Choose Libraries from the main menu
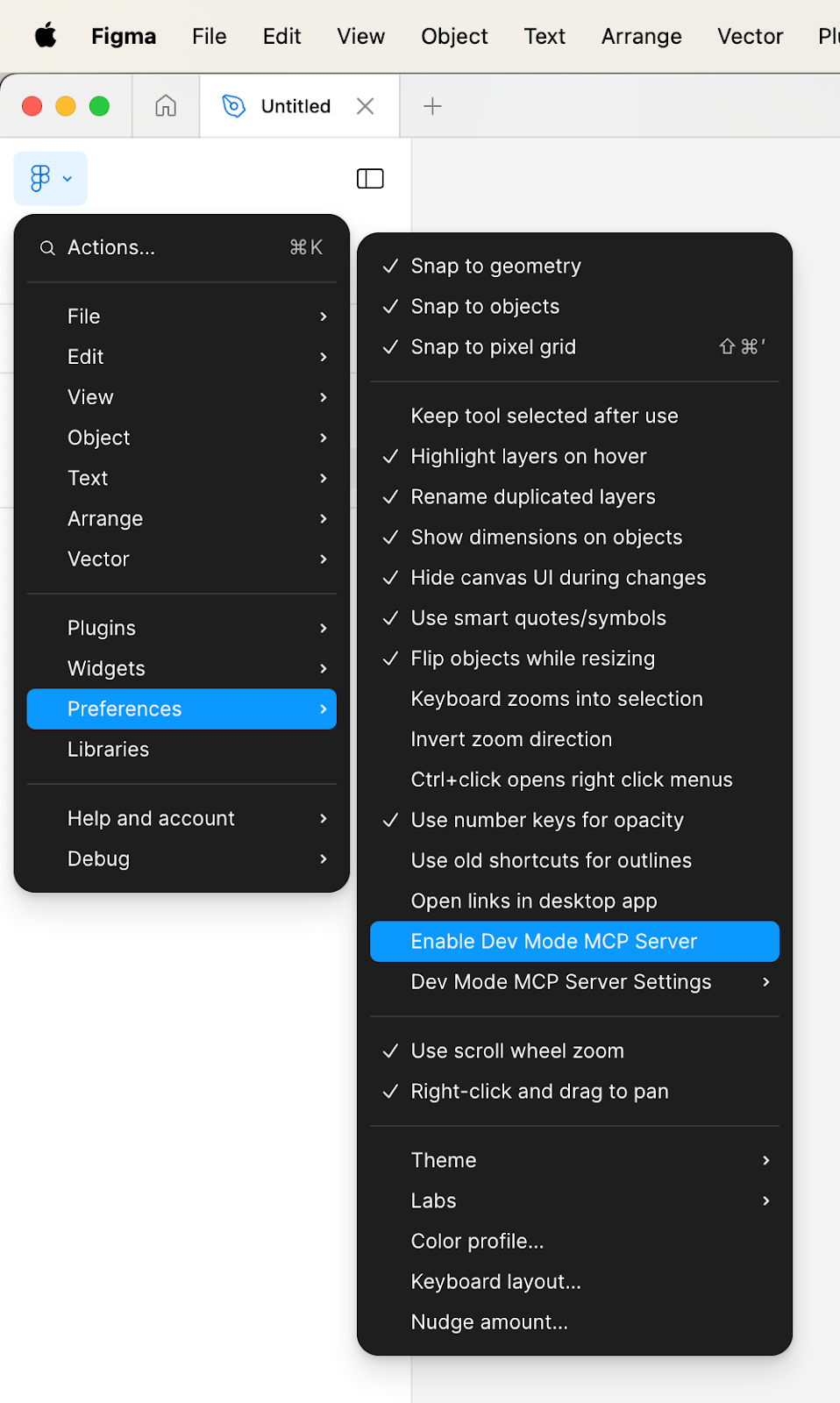Screen dimensions: 840x1403 (x=109, y=750)
